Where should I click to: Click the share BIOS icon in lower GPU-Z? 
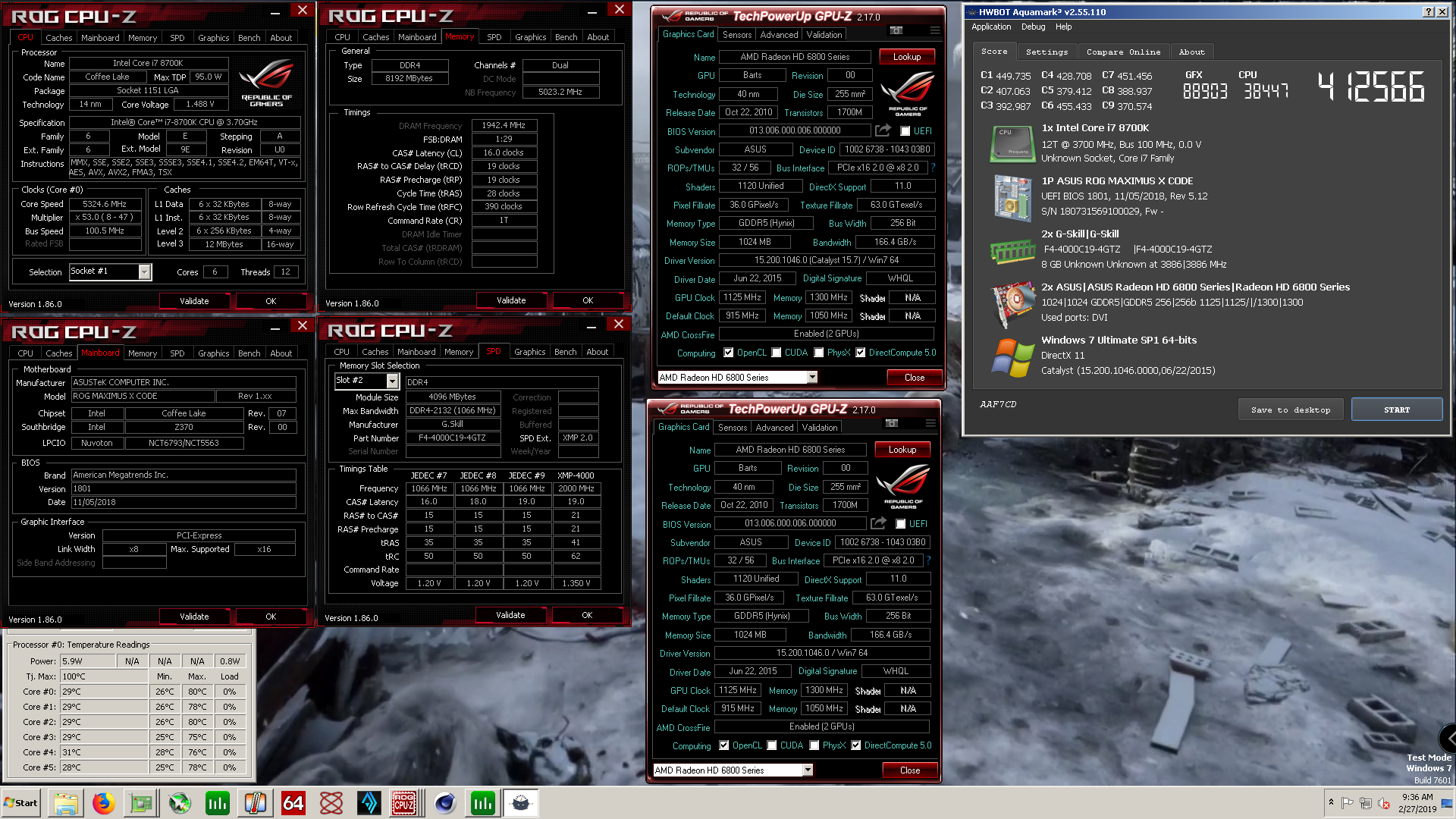coord(878,523)
